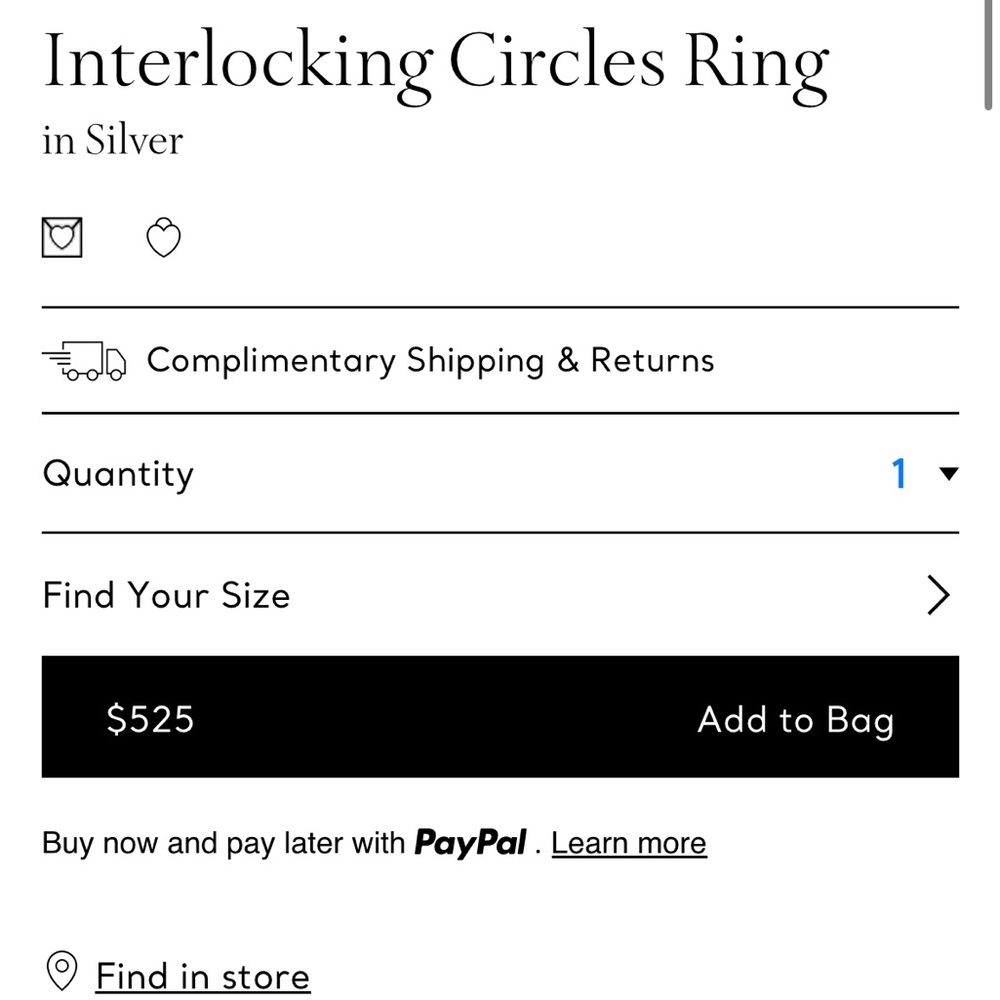Add the ring to the bag
Screen dimensions: 1000x1000
click(x=796, y=720)
